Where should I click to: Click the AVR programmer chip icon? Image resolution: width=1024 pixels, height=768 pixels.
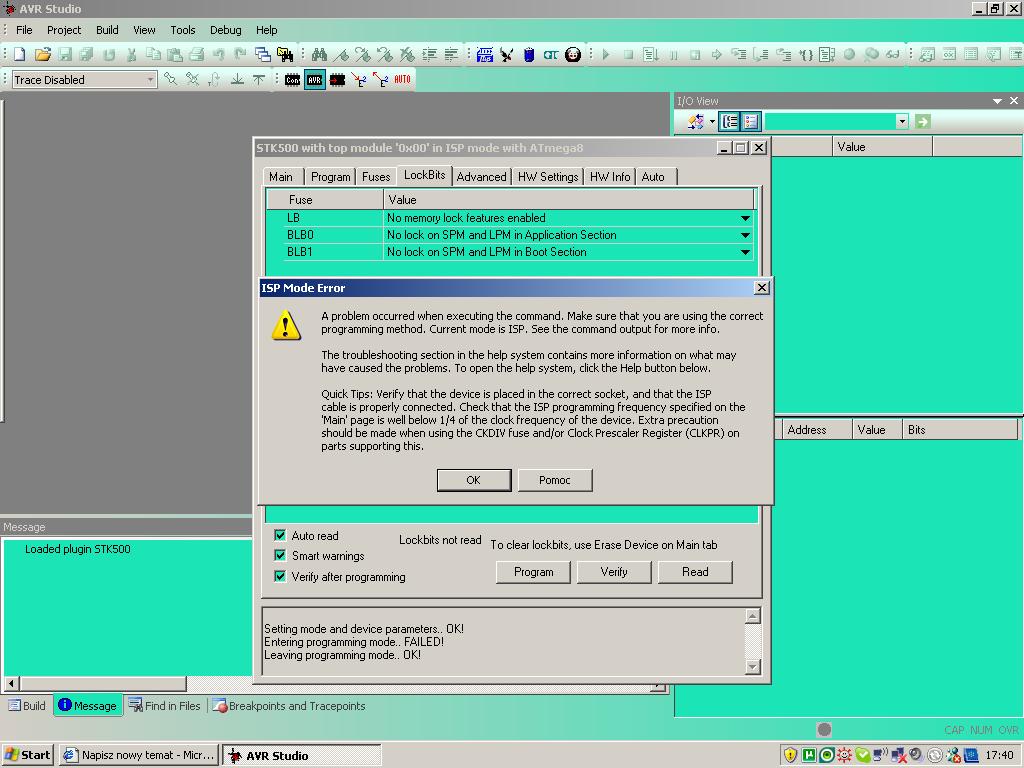point(315,80)
